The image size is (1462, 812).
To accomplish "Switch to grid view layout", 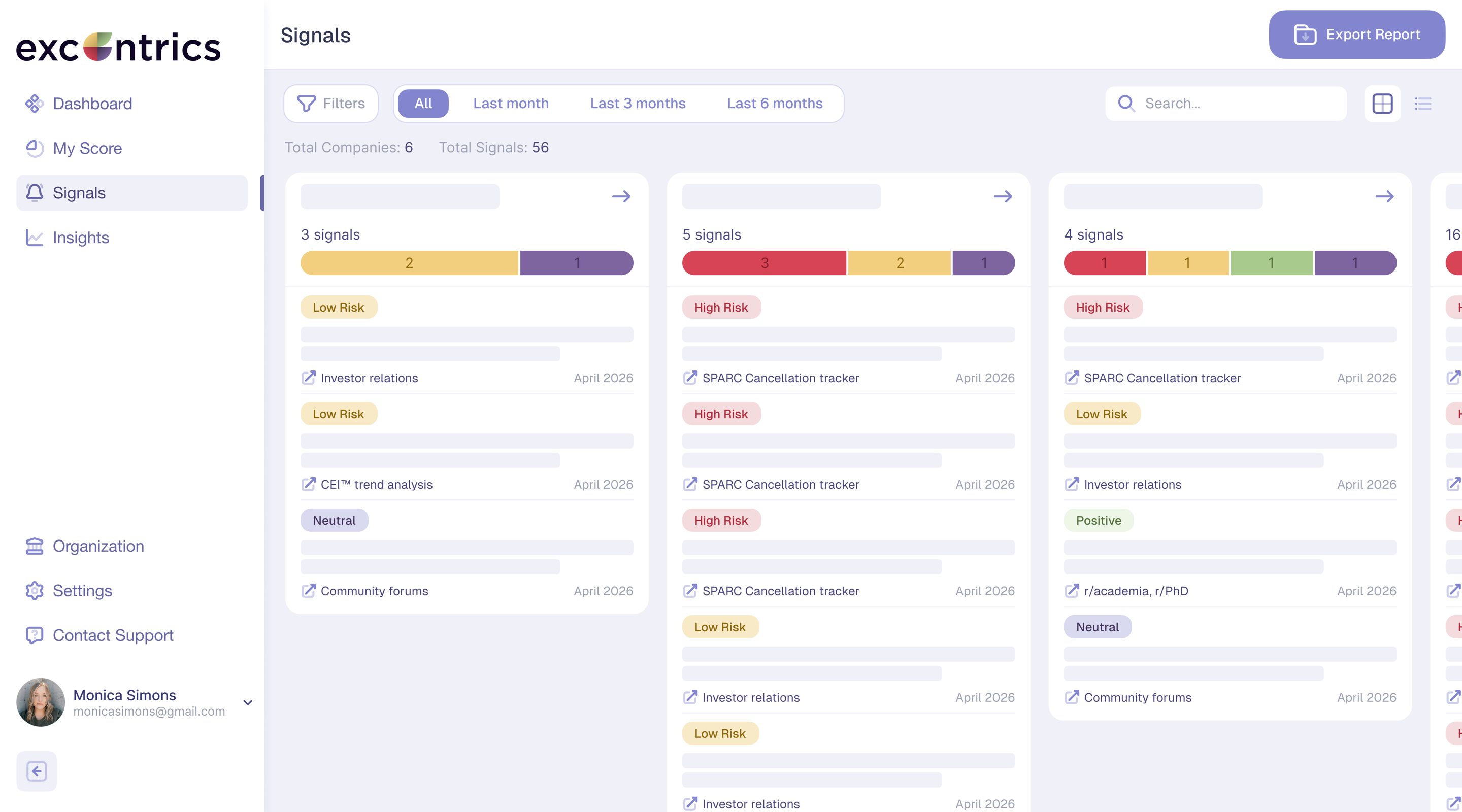I will tap(1382, 103).
